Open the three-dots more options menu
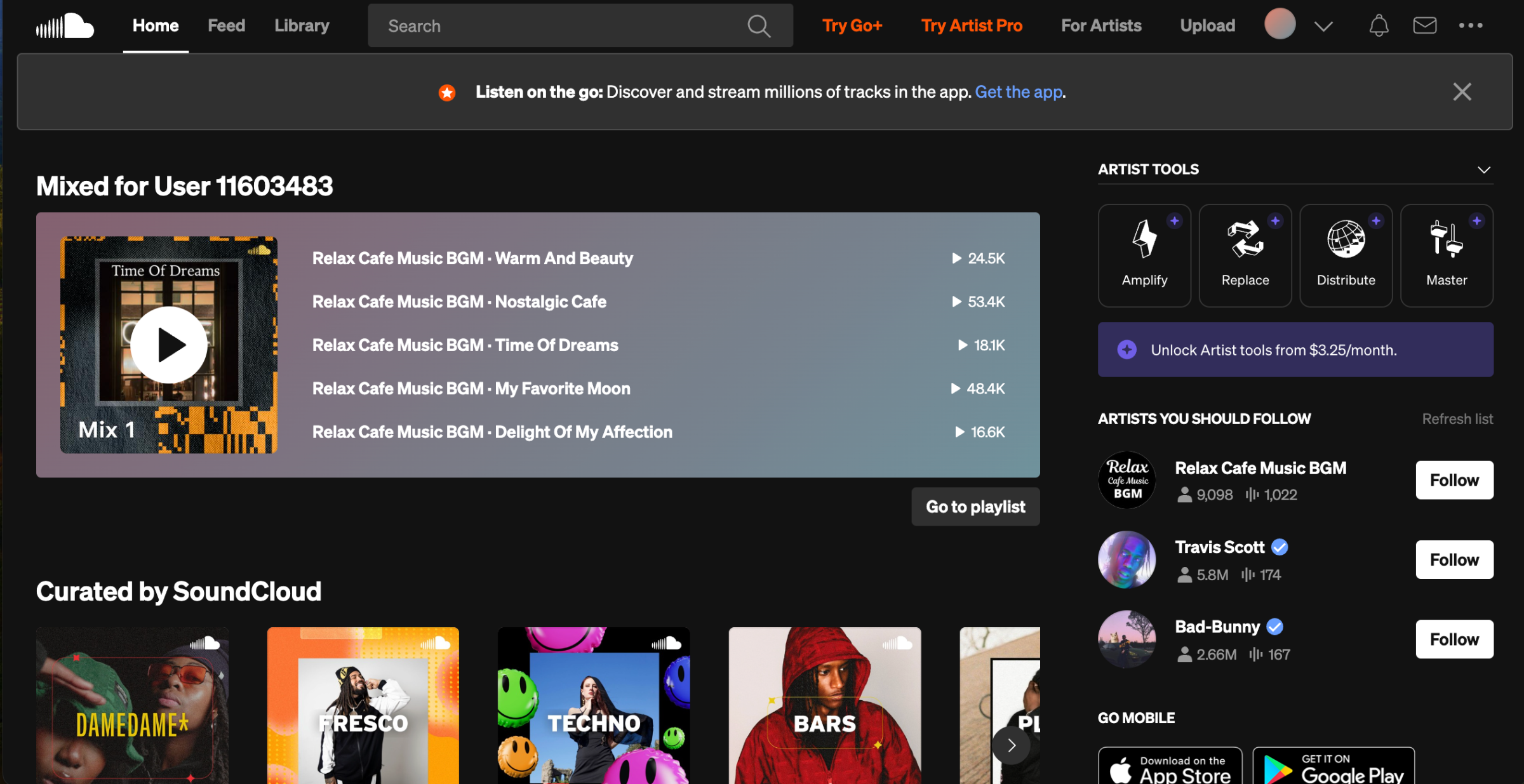This screenshot has height=784, width=1524. tap(1471, 25)
